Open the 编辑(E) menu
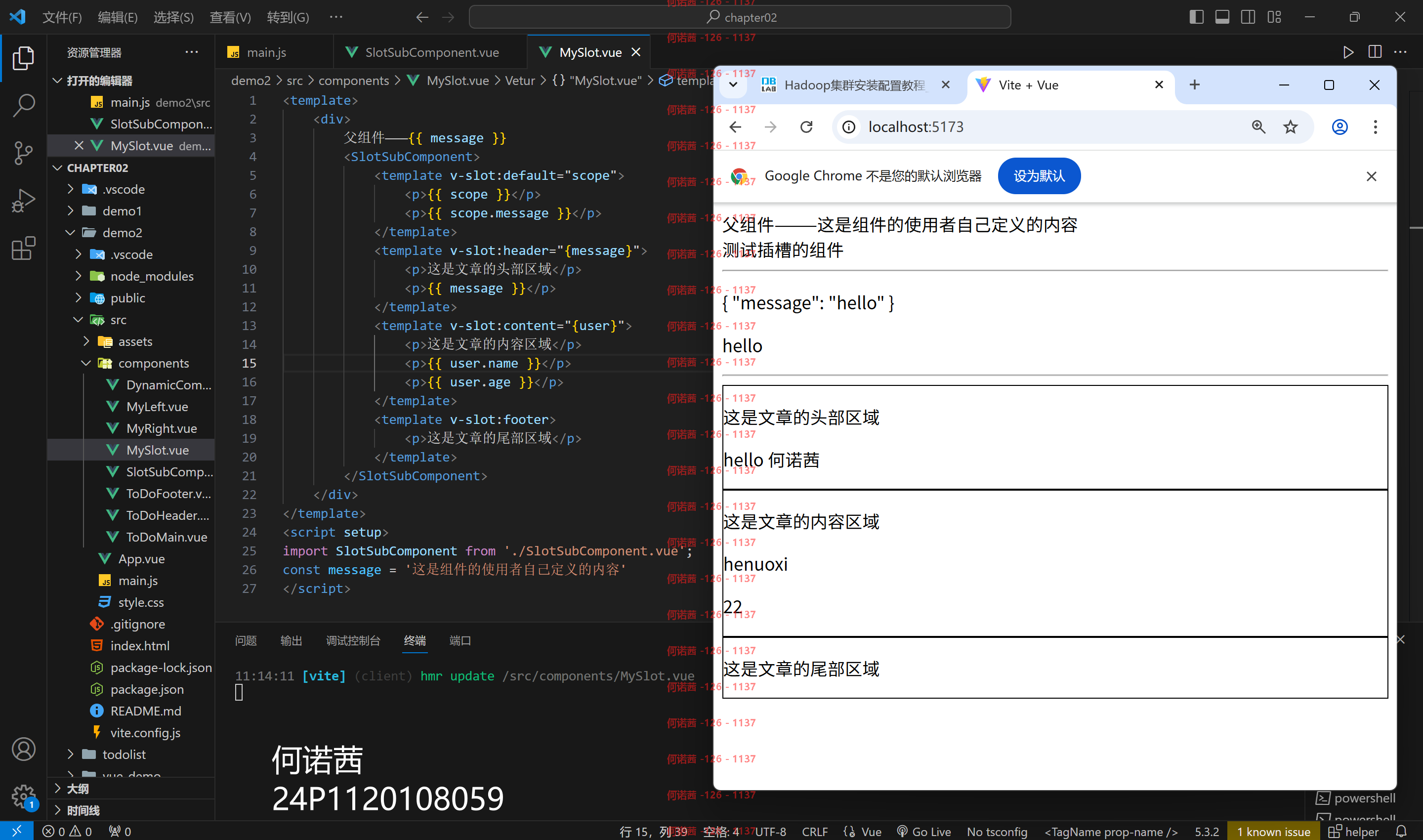Viewport: 1423px width, 840px height. [118, 17]
